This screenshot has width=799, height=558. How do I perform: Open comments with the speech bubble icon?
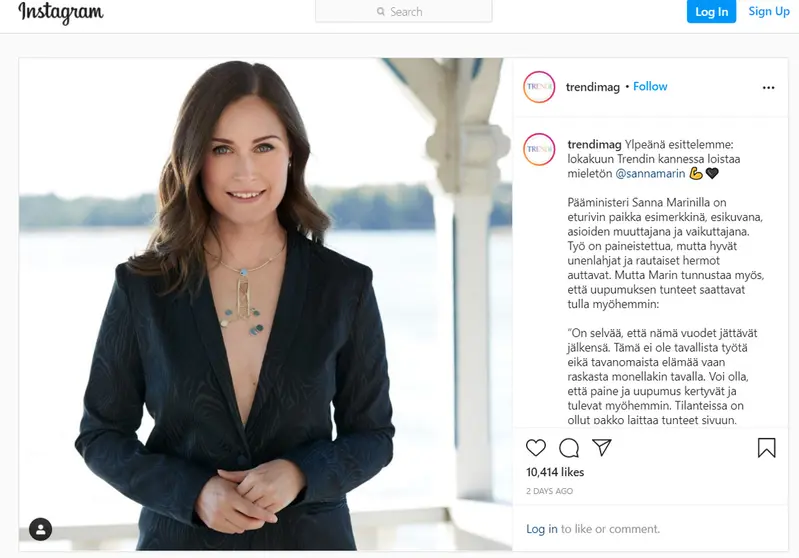point(569,448)
